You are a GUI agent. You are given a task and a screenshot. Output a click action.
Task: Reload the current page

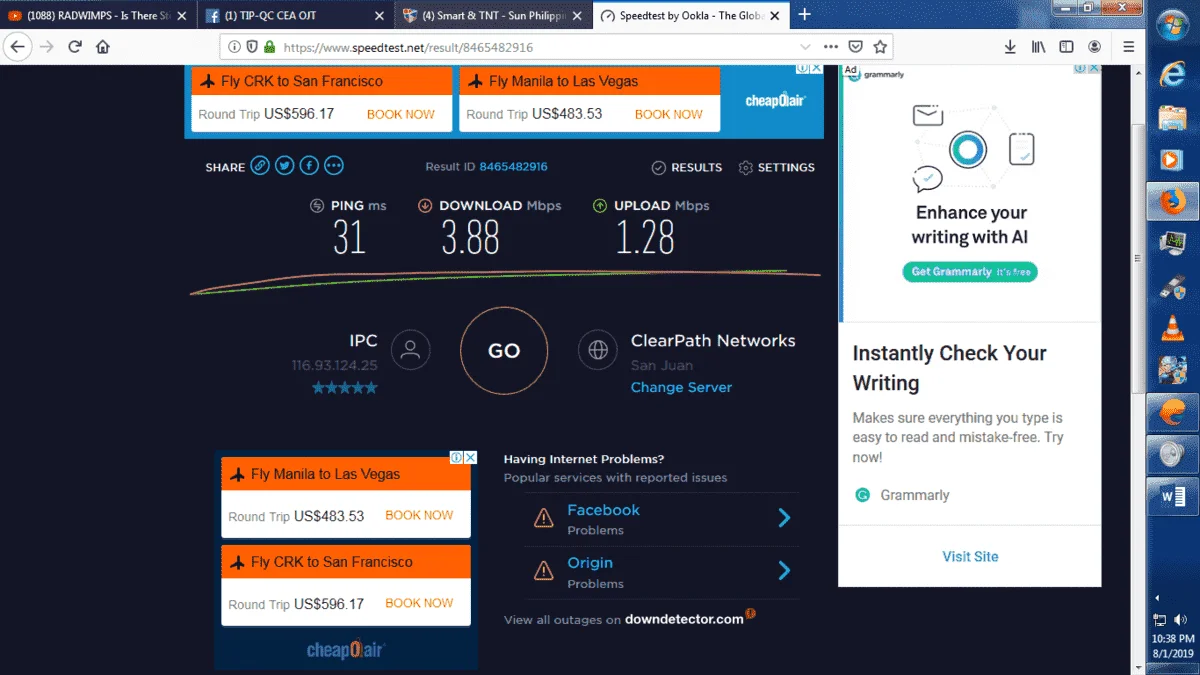click(75, 47)
